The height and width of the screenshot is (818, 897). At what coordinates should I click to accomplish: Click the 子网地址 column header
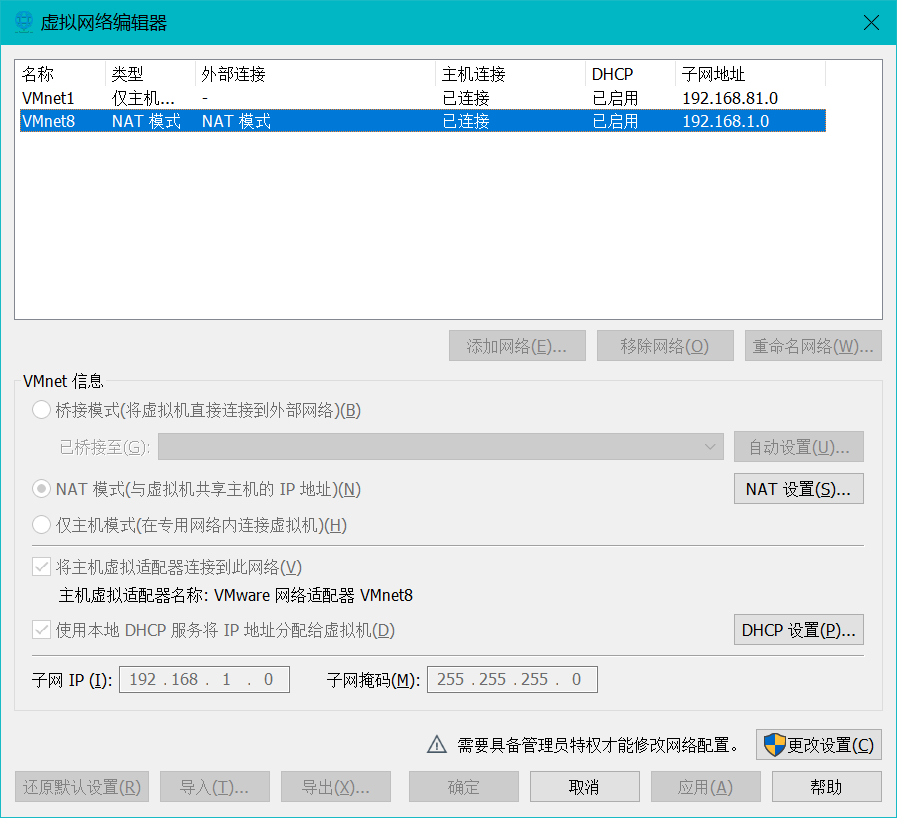click(751, 74)
